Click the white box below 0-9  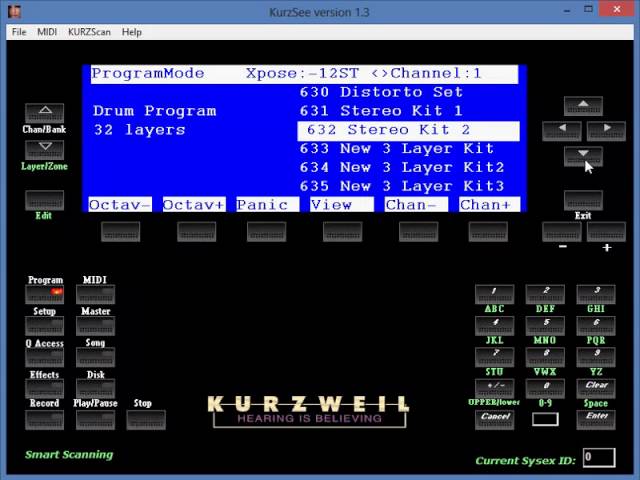(x=545, y=419)
